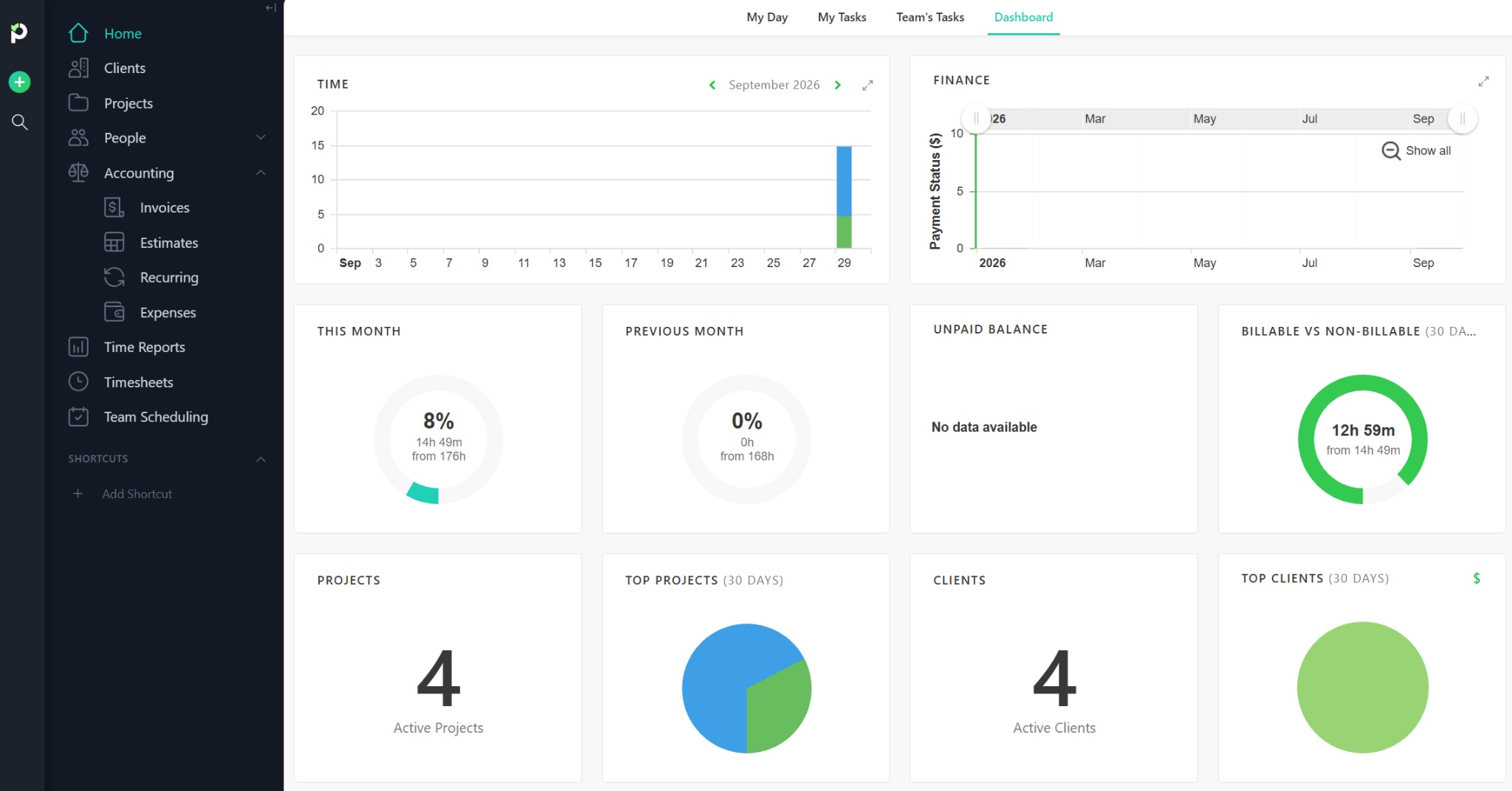This screenshot has width=1512, height=791.
Task: Click the Home house icon
Action: point(78,33)
